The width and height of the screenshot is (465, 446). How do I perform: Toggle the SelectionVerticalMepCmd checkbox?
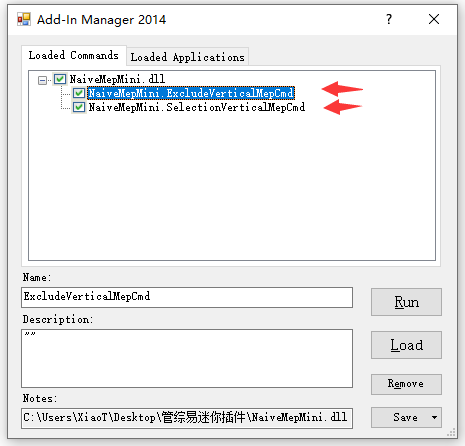[79, 107]
